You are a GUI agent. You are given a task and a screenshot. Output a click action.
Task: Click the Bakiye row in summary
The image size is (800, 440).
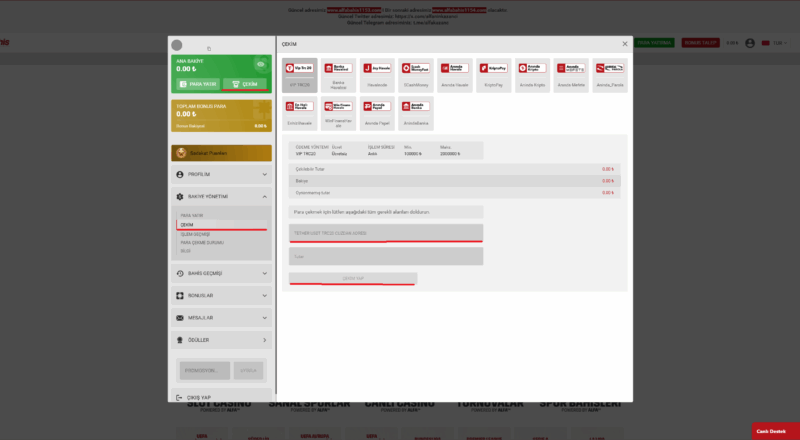(x=455, y=181)
